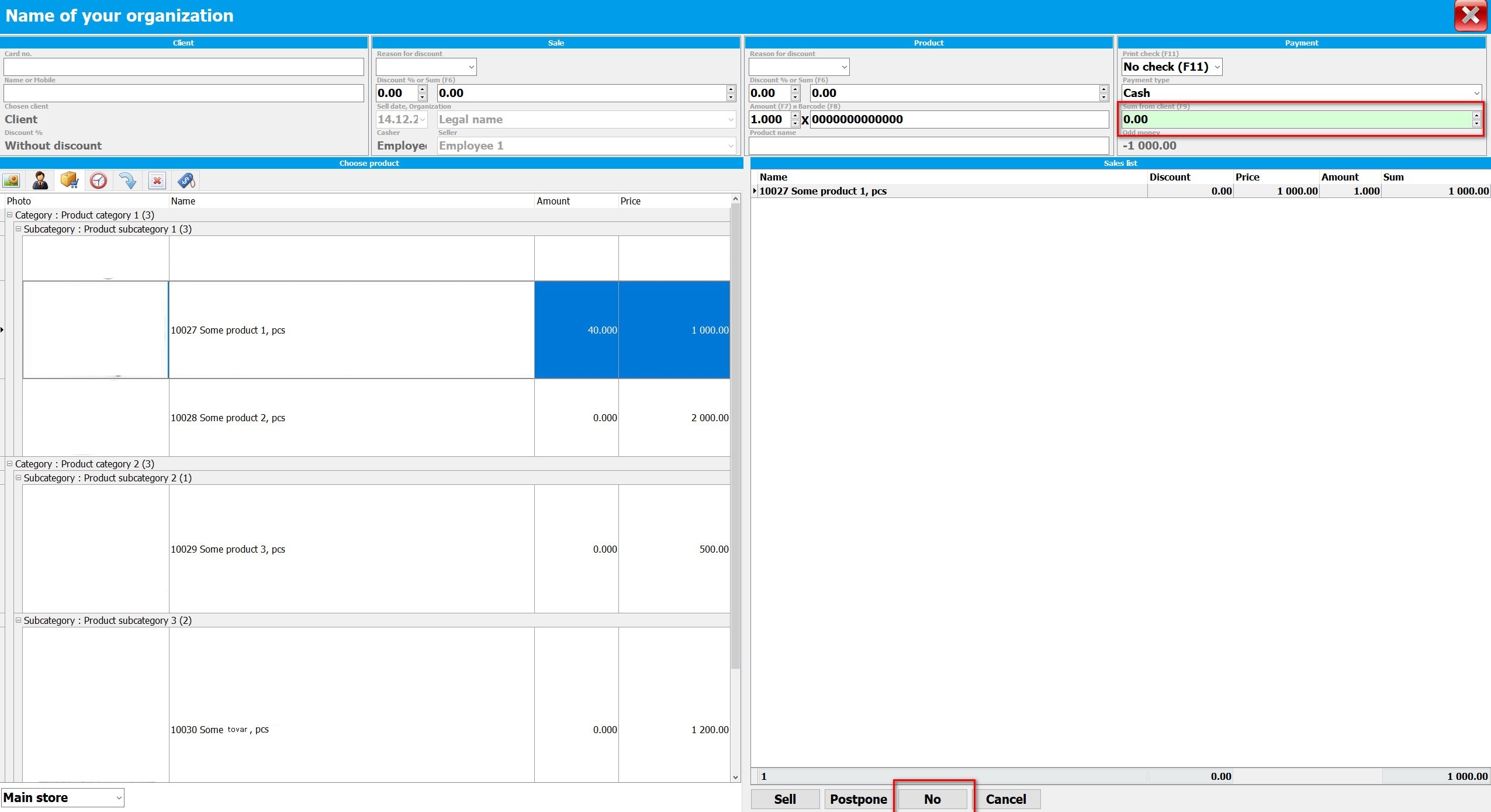Collapse Category Product category 2 tree node
Image resolution: width=1491 pixels, height=812 pixels.
click(x=8, y=463)
